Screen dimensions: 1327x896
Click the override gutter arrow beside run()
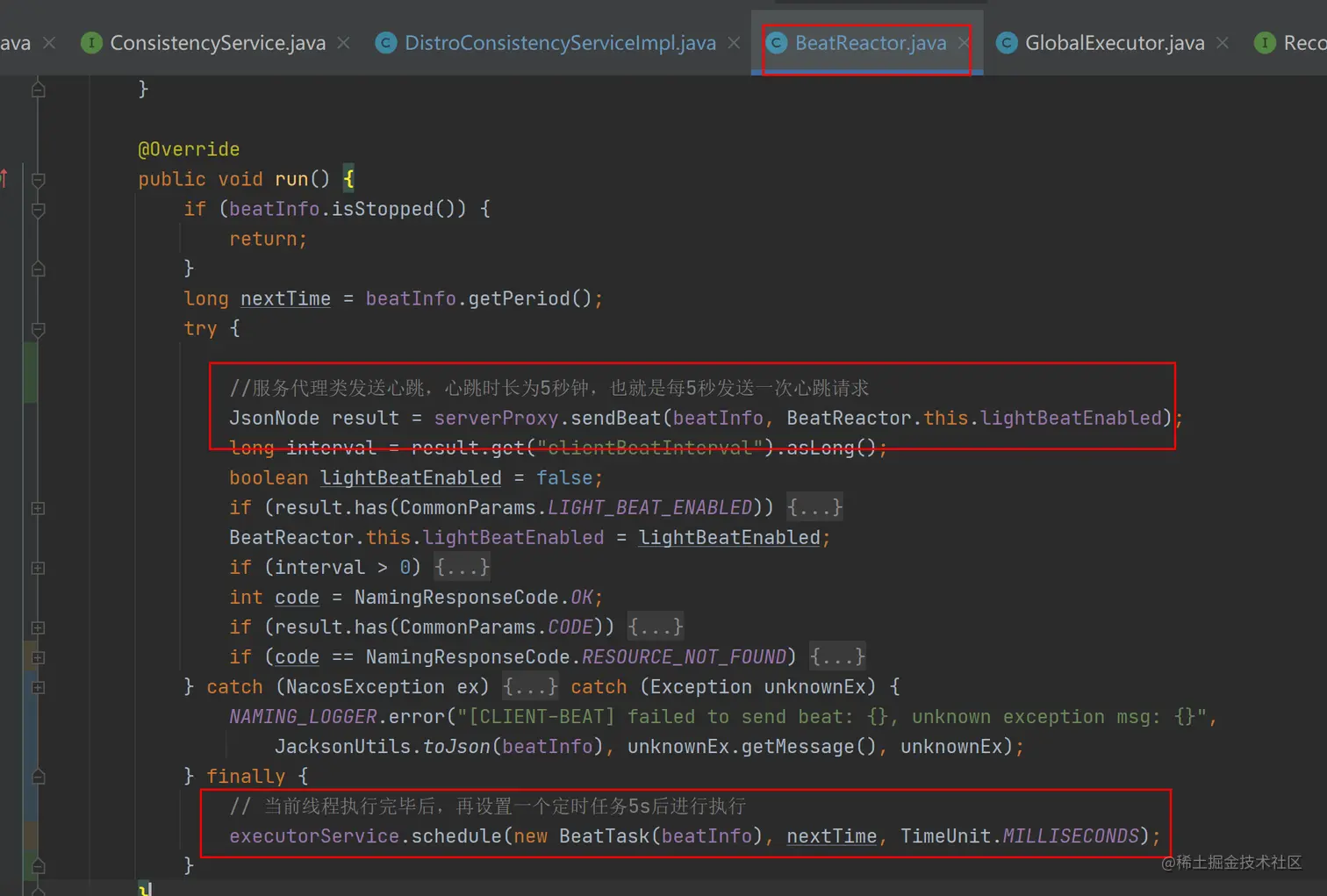(4, 178)
